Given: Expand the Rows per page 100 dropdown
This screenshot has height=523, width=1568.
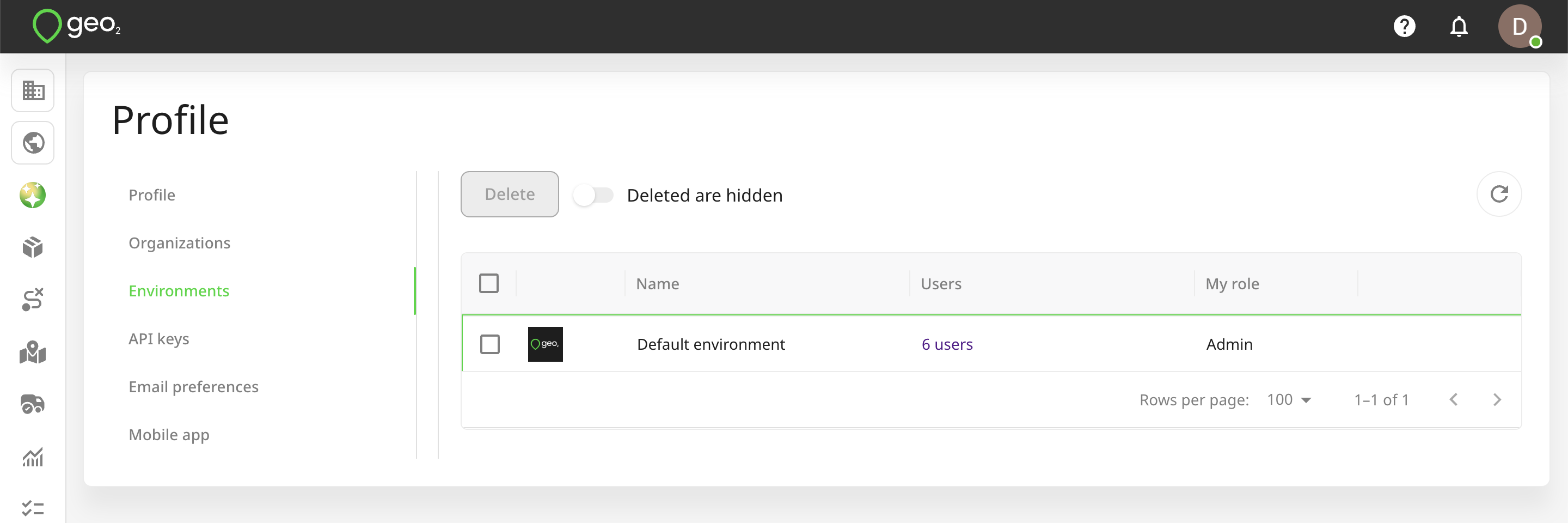Looking at the screenshot, I should pyautogui.click(x=1289, y=399).
